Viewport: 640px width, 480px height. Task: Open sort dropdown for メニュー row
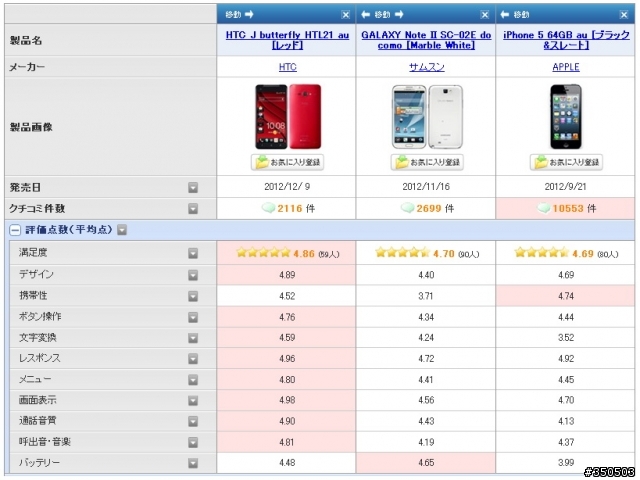pyautogui.click(x=193, y=380)
